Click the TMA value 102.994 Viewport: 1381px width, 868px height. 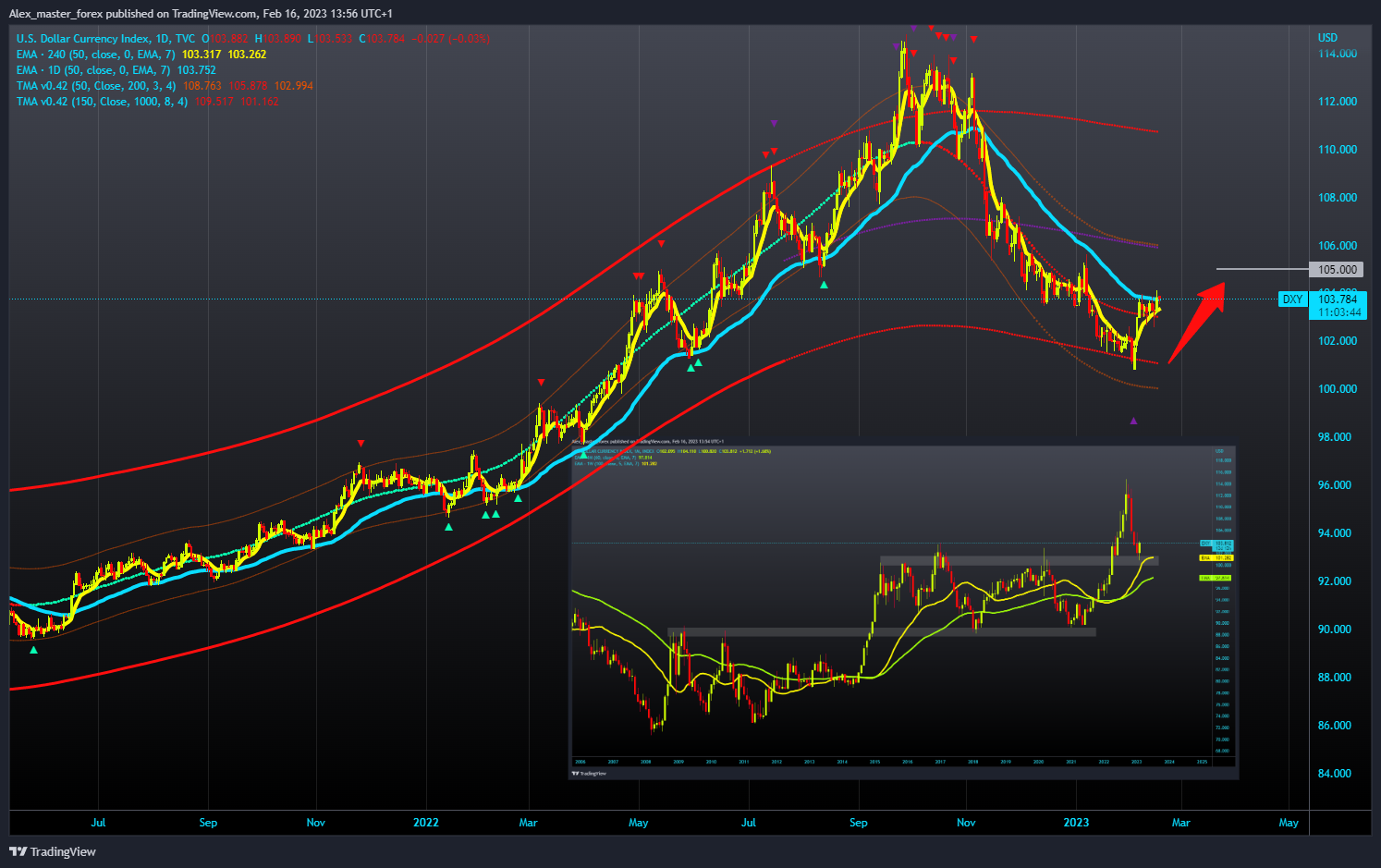click(x=294, y=86)
